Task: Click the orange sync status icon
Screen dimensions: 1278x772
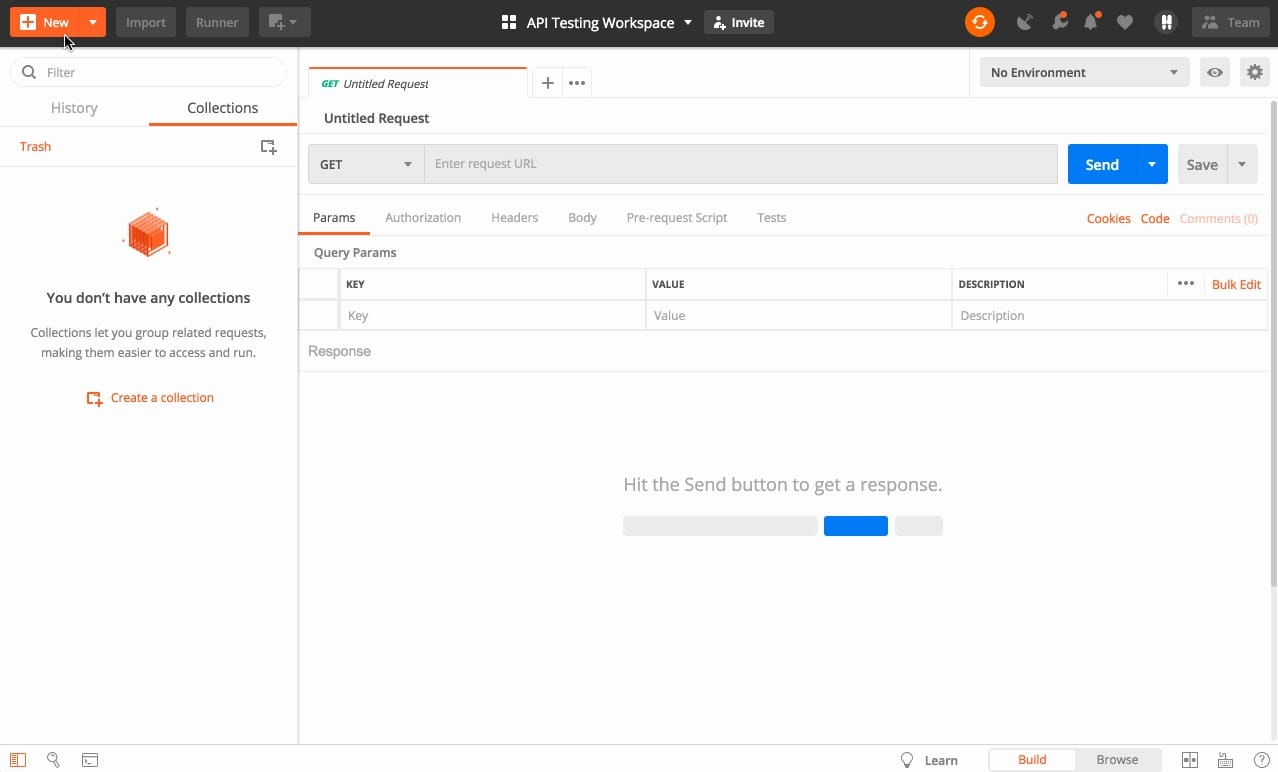Action: (979, 22)
